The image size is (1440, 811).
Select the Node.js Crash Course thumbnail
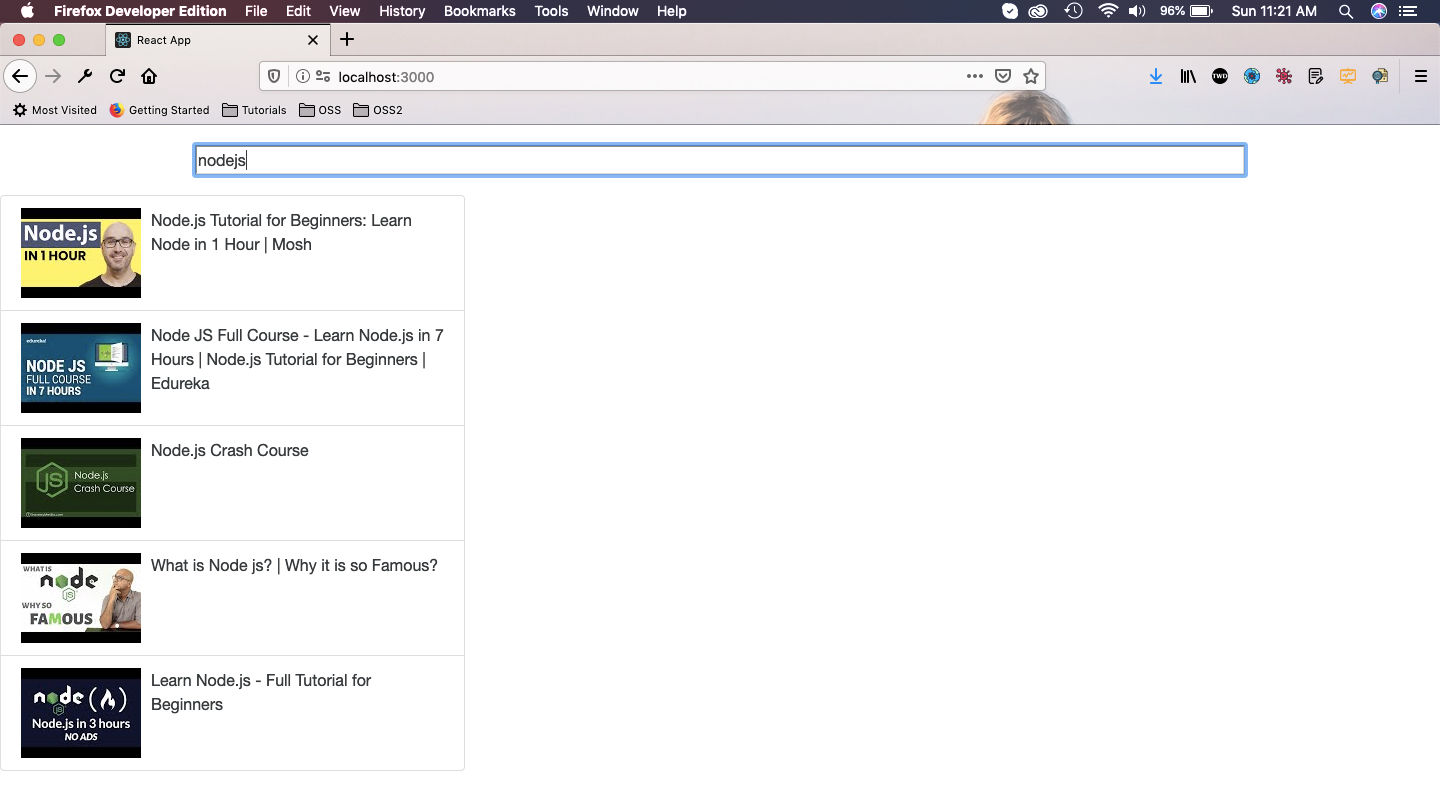[81, 483]
